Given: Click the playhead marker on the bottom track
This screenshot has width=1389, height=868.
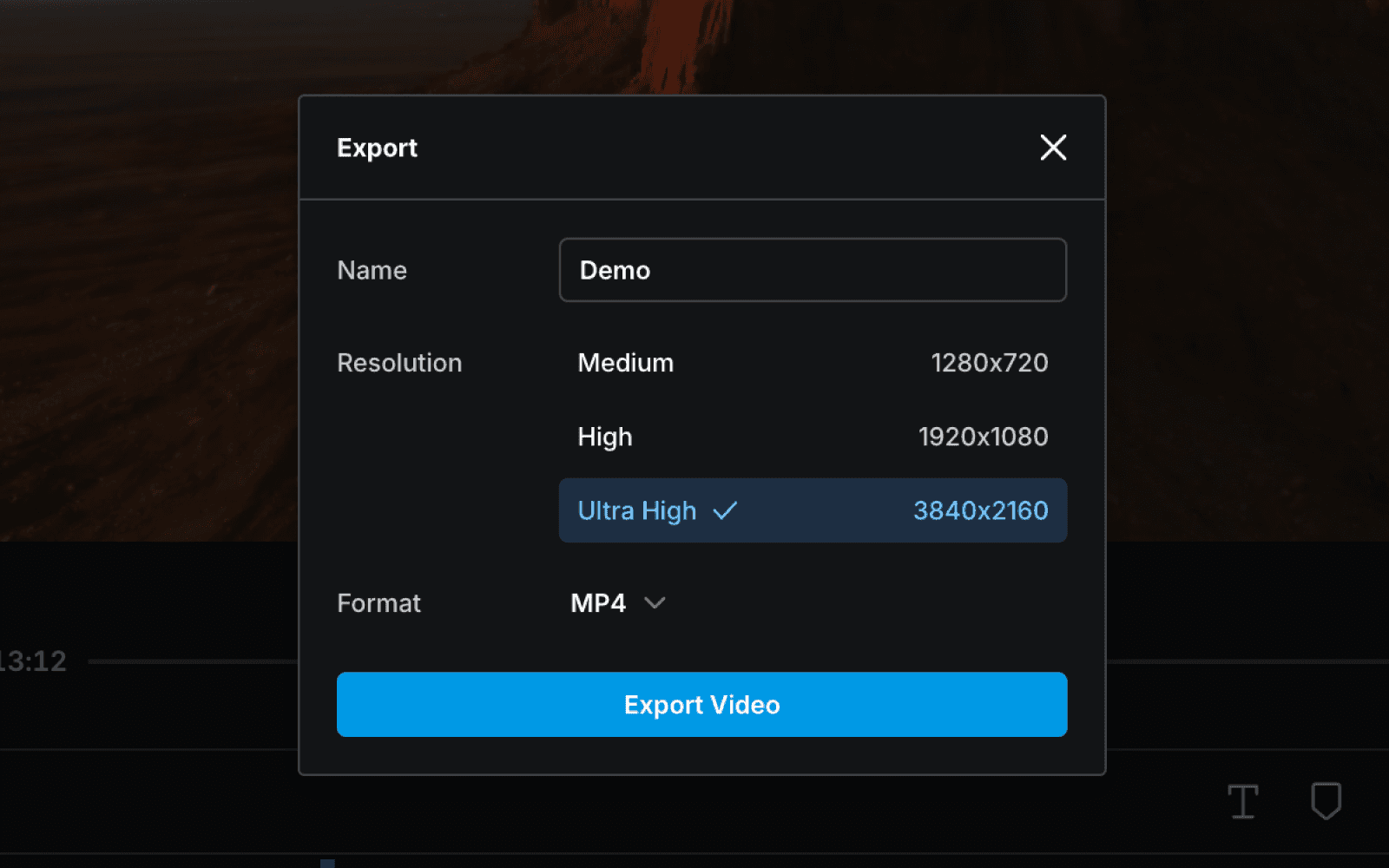Looking at the screenshot, I should click(327, 863).
